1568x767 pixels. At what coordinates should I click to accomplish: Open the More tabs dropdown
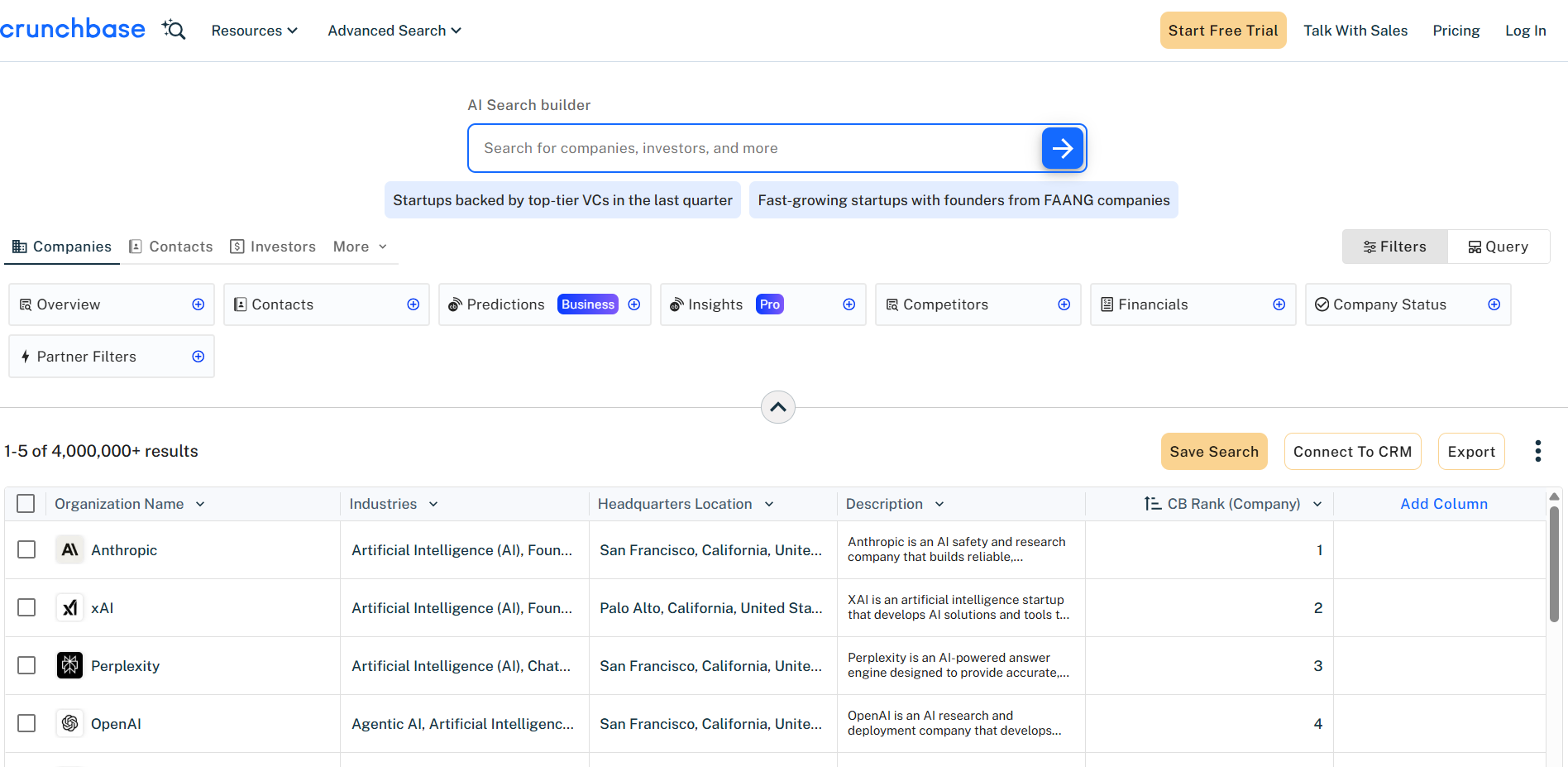pyautogui.click(x=361, y=247)
